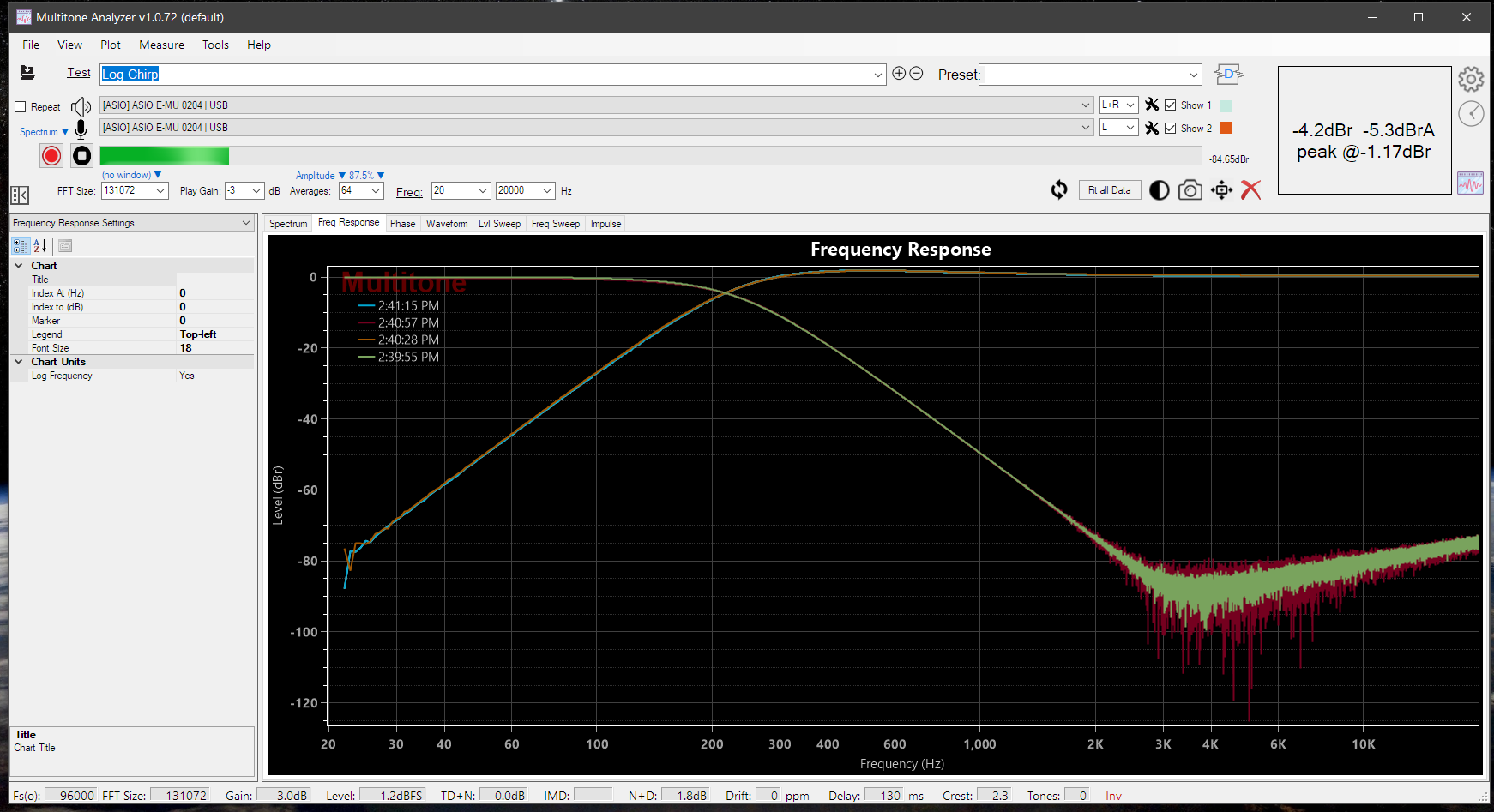This screenshot has height=812, width=1494.
Task: Click the minus icon to remove a test
Action: tap(916, 73)
